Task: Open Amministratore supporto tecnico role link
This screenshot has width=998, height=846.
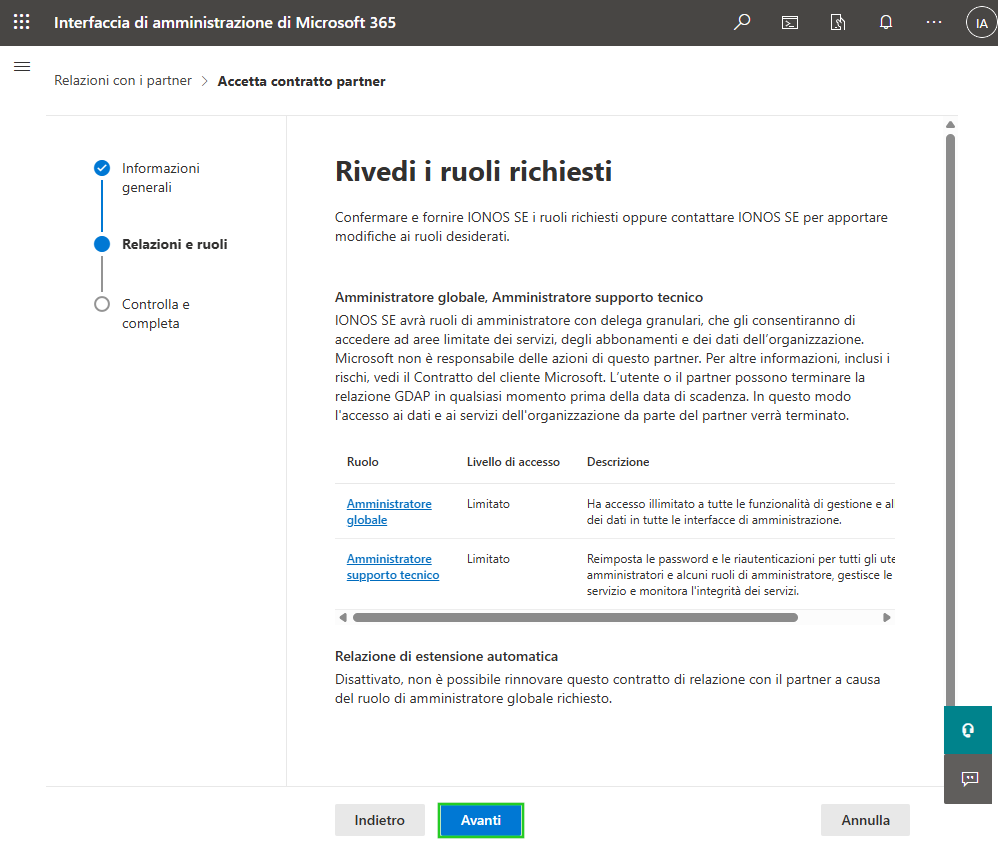Action: [x=393, y=567]
